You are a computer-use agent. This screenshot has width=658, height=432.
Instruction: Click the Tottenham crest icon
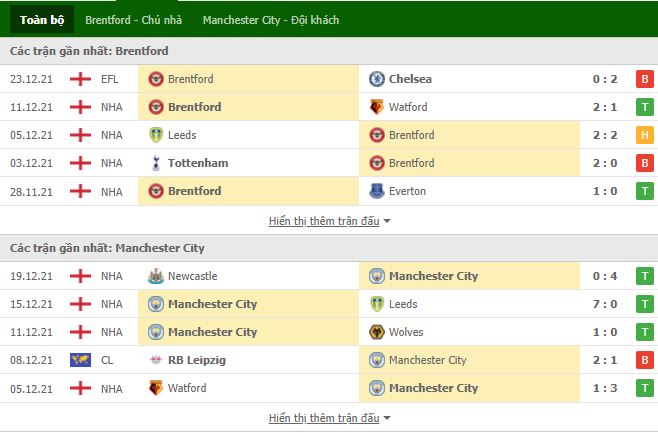[x=156, y=163]
